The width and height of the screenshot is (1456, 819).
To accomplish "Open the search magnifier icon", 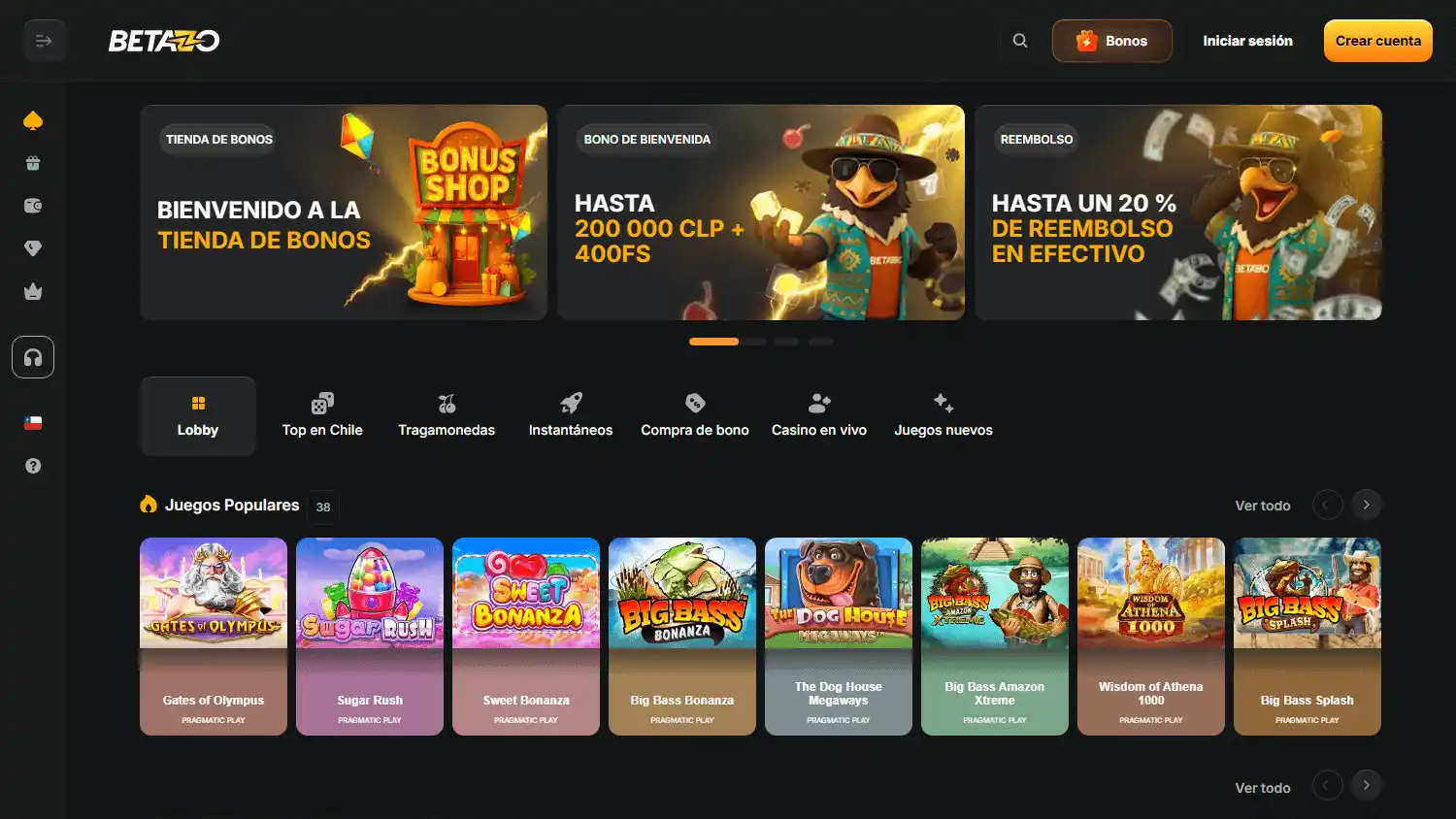I will tap(1020, 41).
